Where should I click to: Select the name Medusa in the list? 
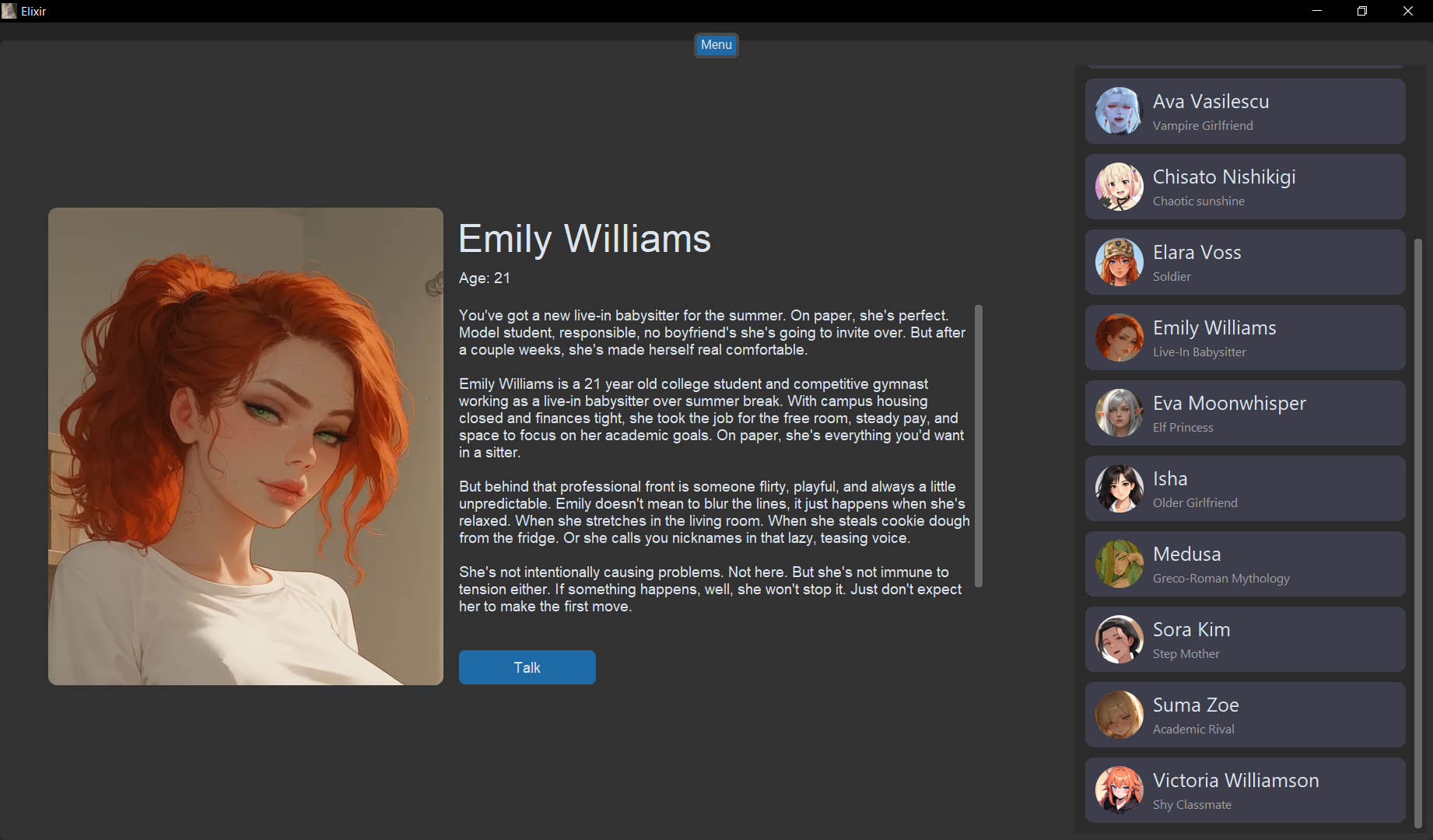1186,554
